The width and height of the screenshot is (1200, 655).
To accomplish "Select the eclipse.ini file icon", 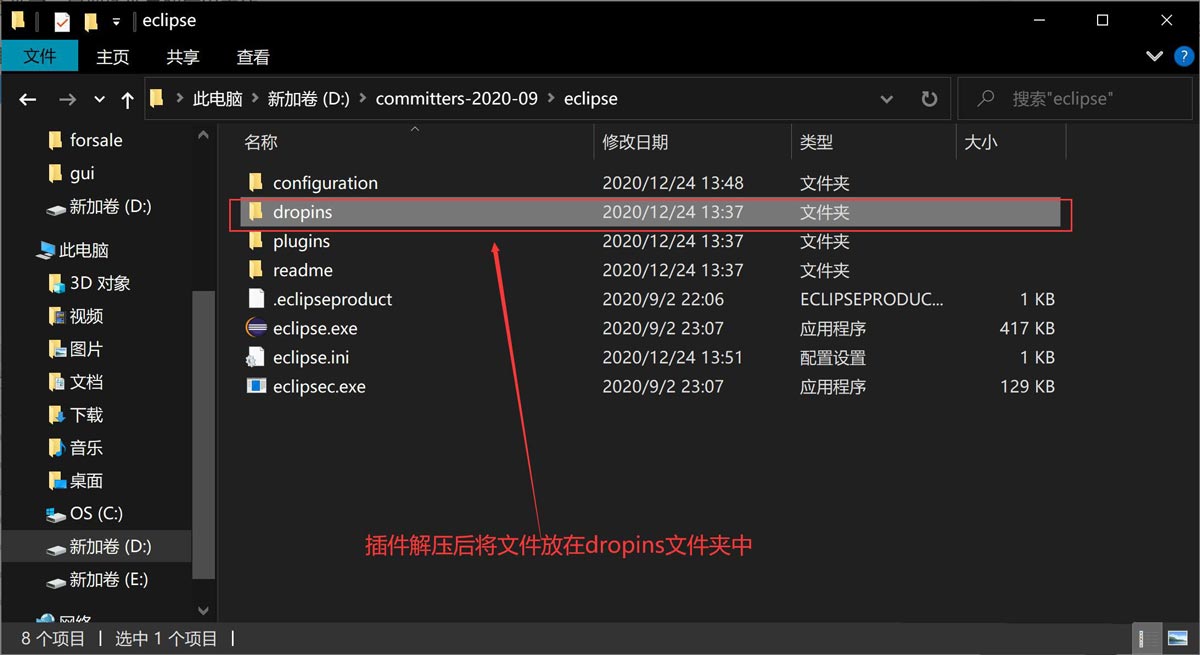I will 256,357.
